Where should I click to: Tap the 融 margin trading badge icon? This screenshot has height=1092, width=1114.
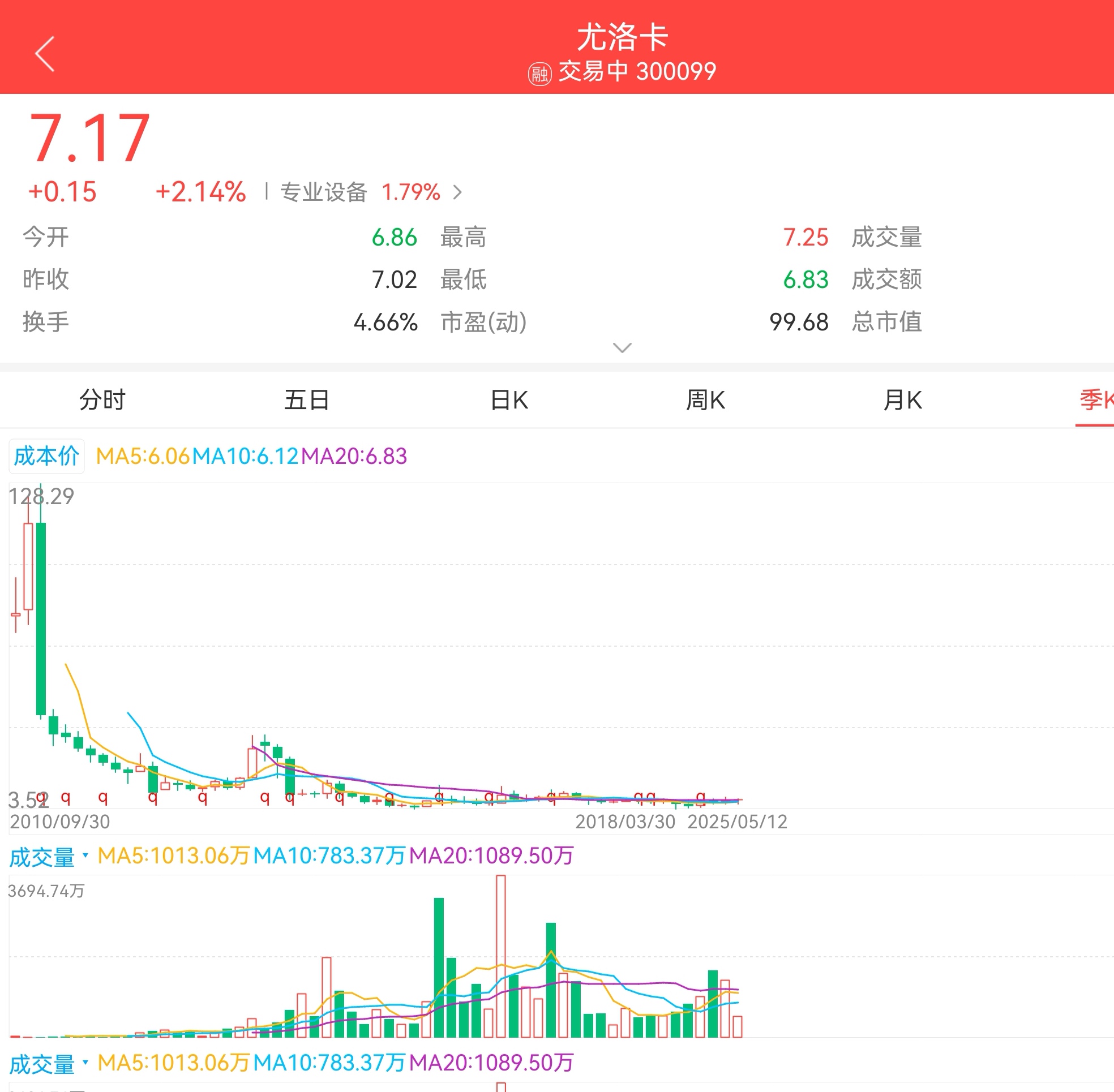coord(539,74)
